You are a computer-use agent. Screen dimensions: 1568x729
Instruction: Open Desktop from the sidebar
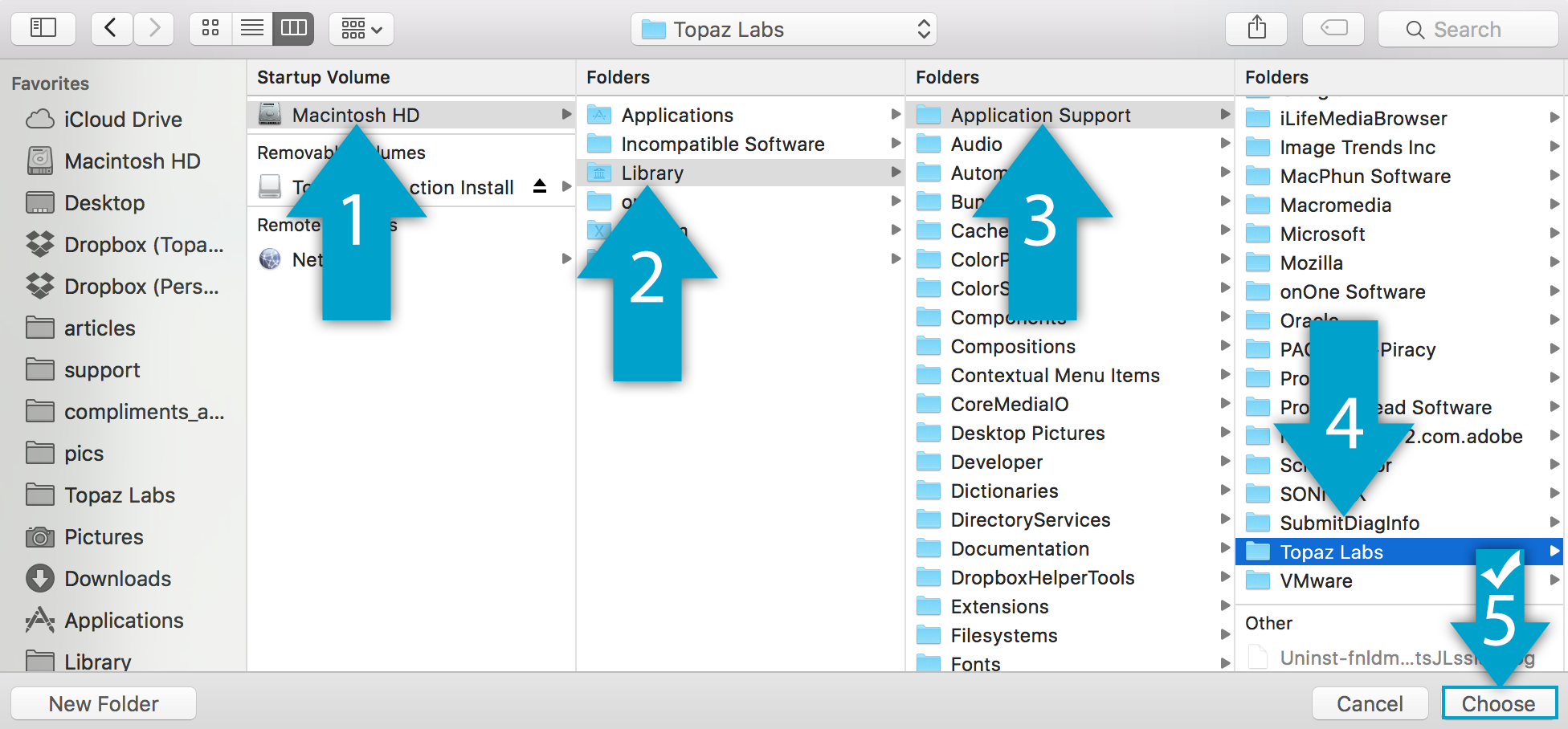point(123,203)
